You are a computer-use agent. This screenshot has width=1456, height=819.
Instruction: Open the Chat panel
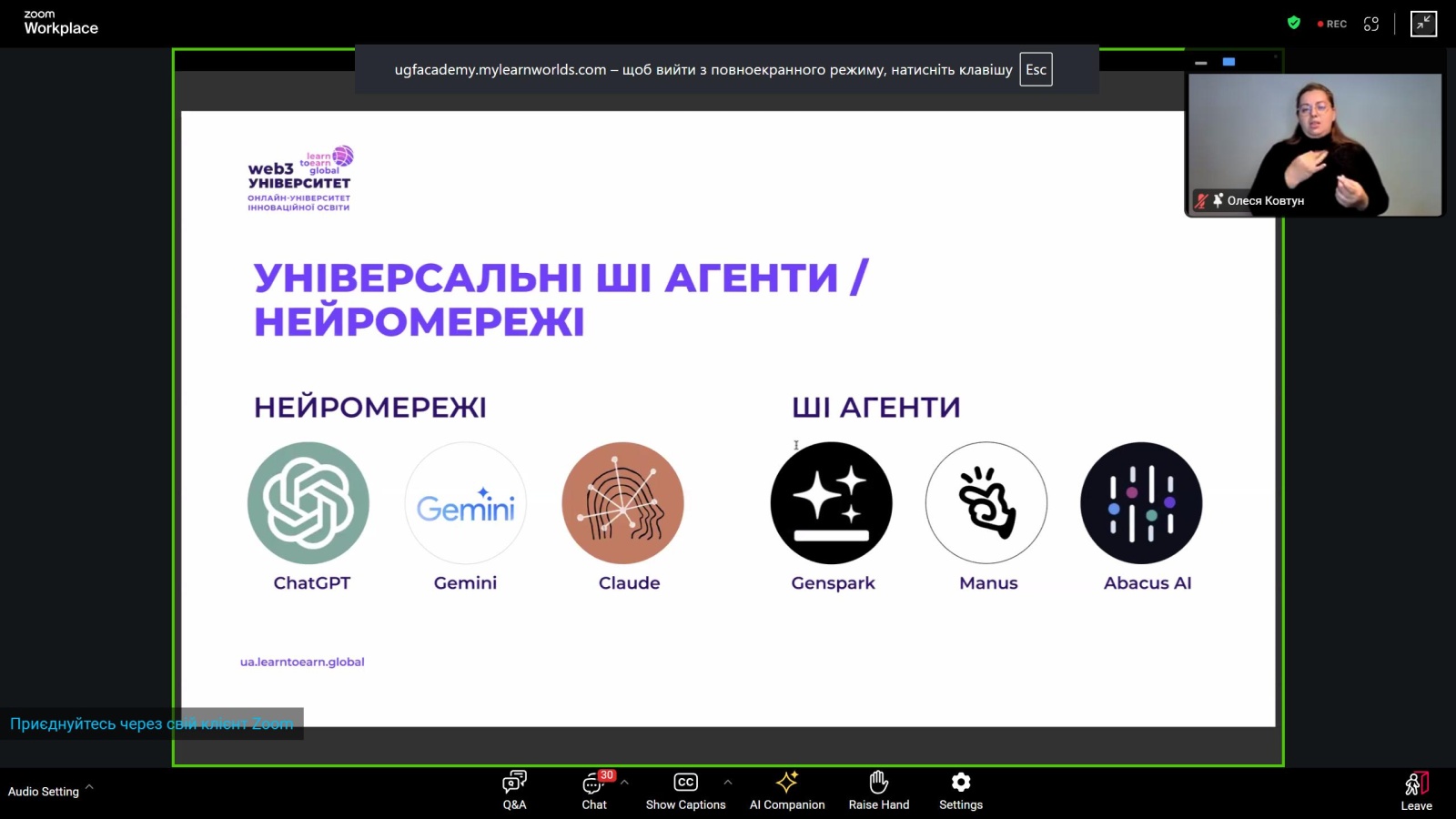click(594, 790)
